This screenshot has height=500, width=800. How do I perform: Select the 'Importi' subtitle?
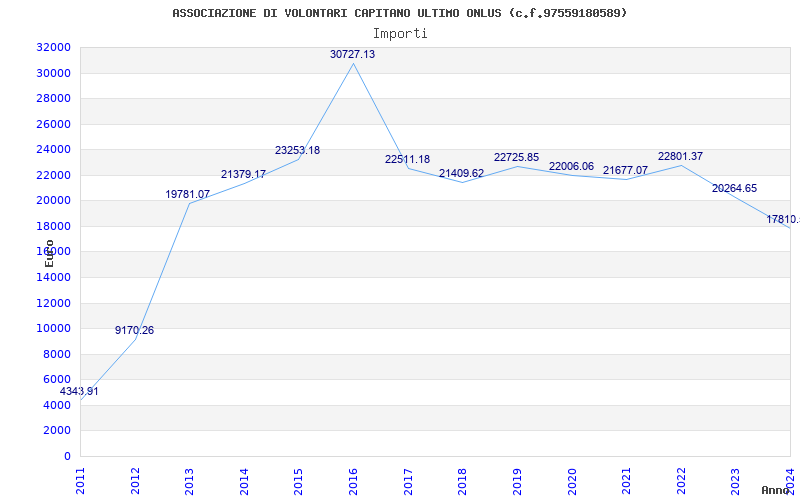click(x=400, y=34)
